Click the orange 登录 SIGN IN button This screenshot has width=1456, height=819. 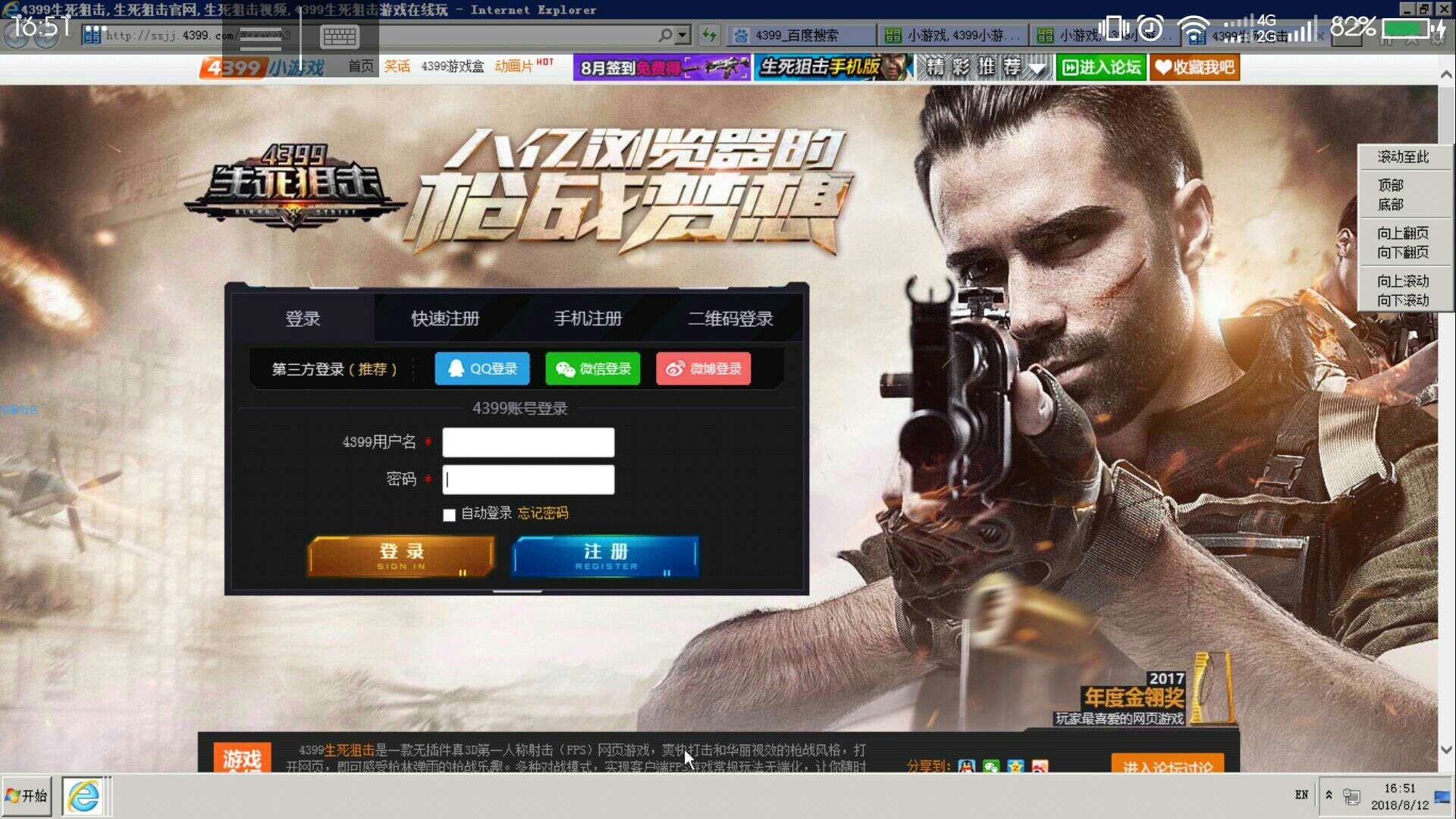click(x=401, y=557)
